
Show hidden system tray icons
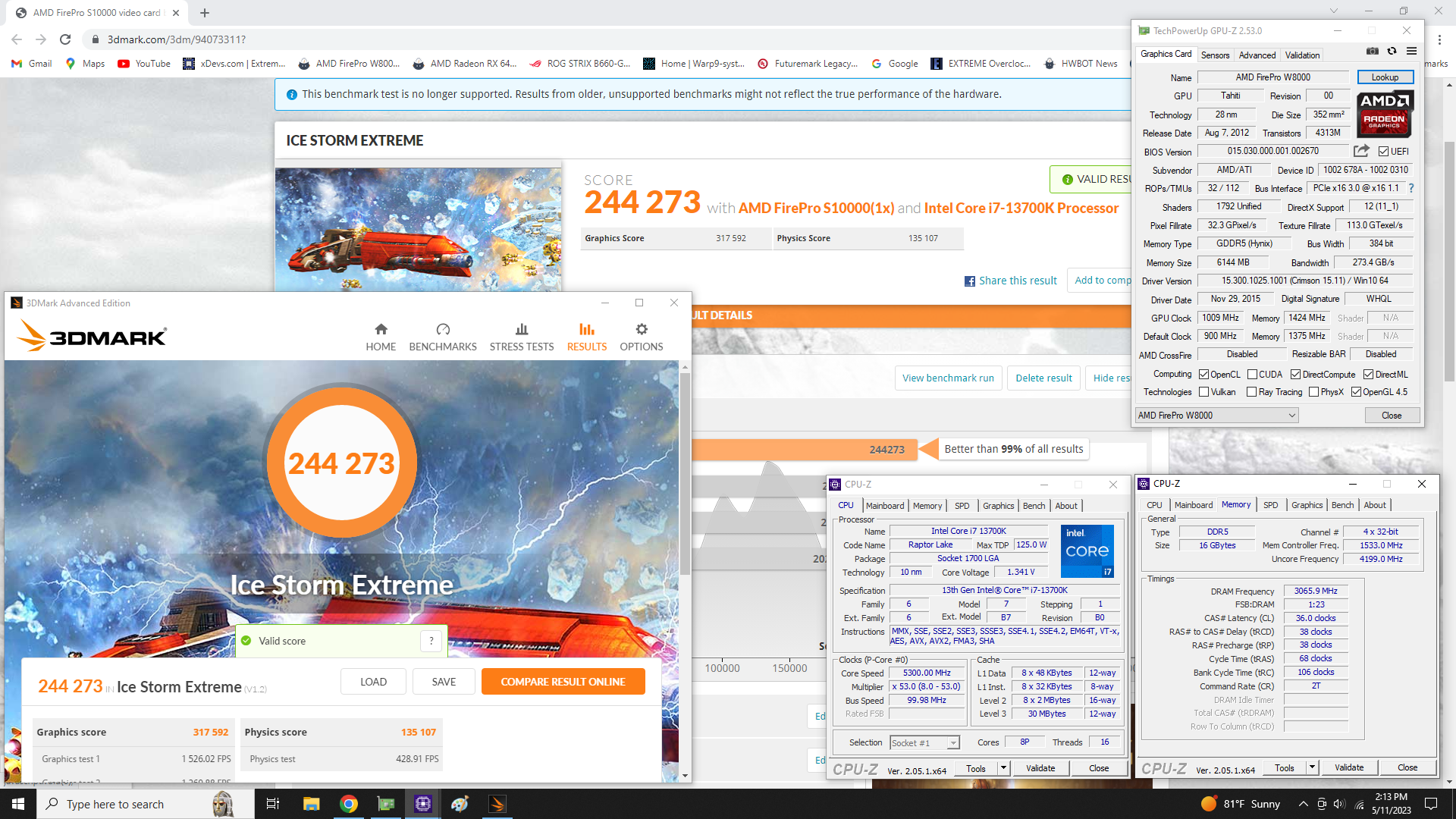click(x=1303, y=804)
